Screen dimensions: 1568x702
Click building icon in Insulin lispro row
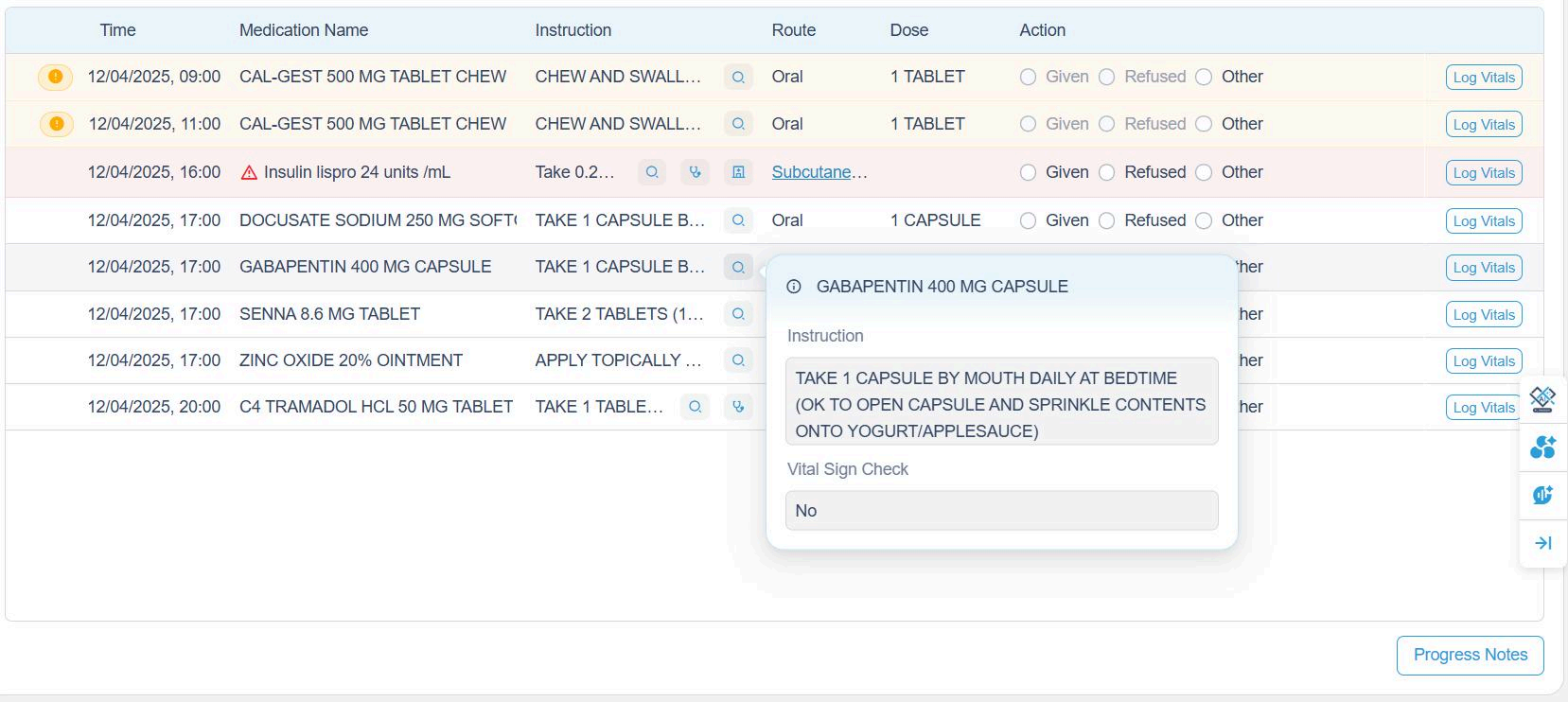(x=738, y=172)
